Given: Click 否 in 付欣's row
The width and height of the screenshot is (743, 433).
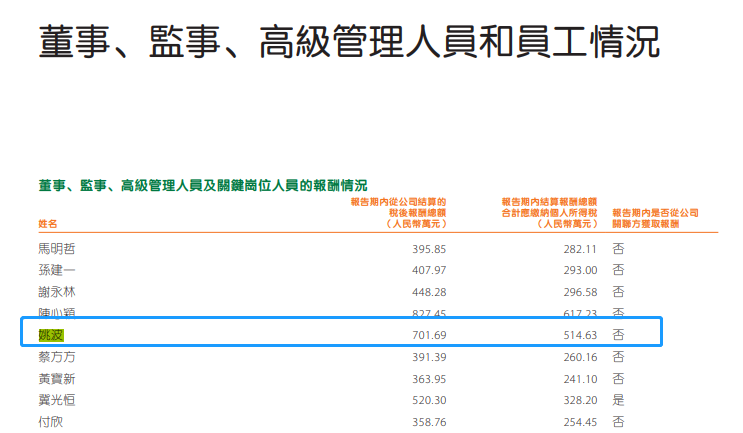Looking at the screenshot, I should (618, 422).
